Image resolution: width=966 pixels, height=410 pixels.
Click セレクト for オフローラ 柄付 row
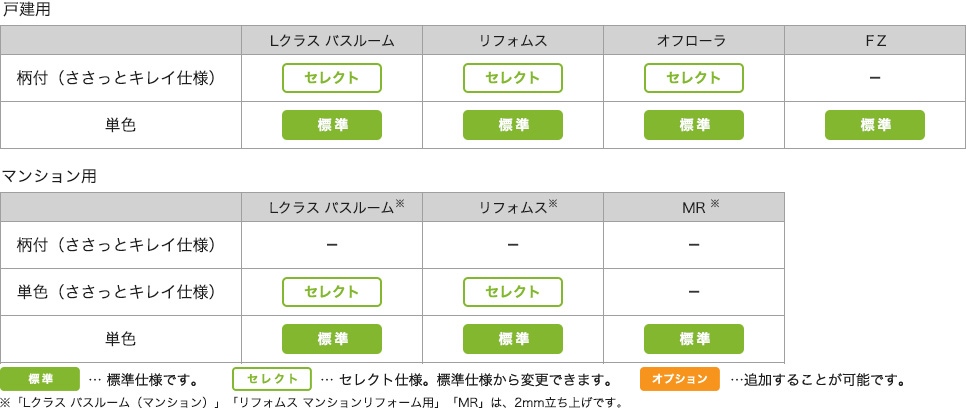(694, 77)
